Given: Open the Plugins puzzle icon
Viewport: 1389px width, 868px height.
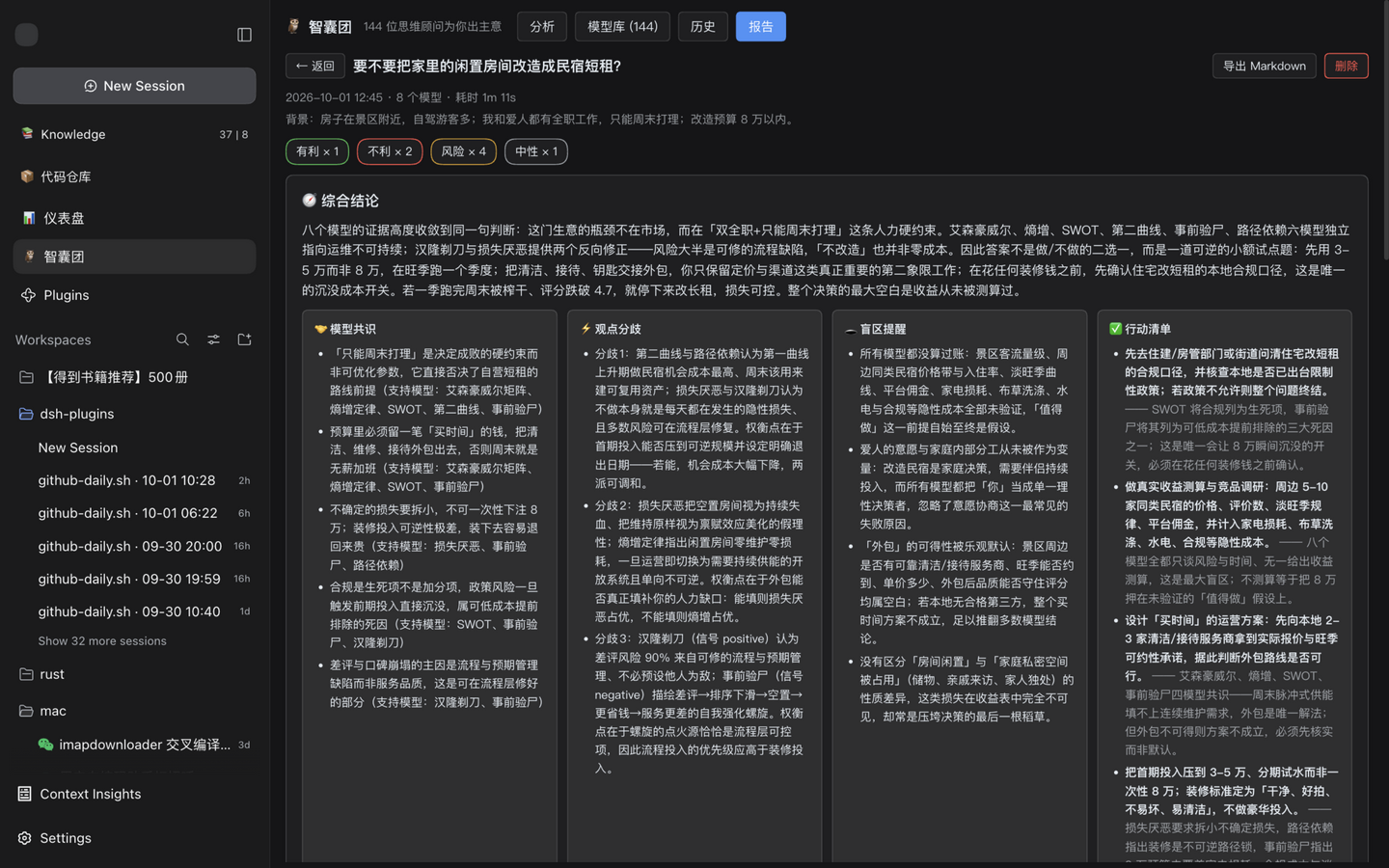Looking at the screenshot, I should (28, 295).
